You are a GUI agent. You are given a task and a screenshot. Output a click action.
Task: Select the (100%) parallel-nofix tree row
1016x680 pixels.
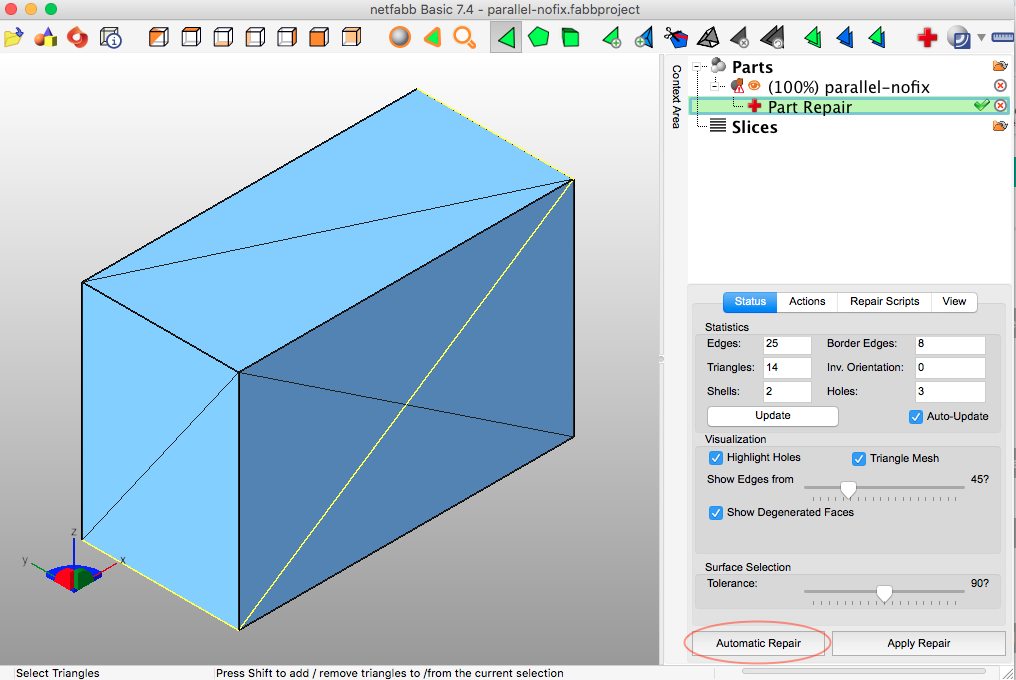click(x=849, y=86)
